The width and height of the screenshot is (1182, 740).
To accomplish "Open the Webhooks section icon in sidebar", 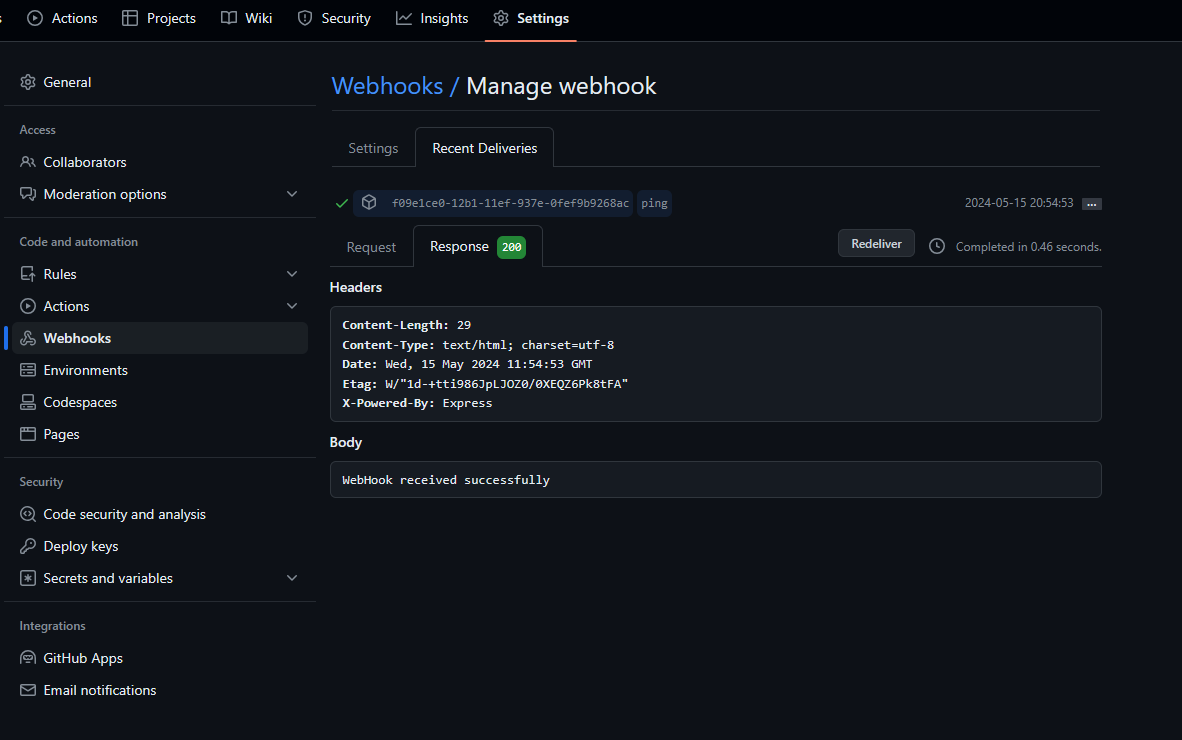I will 28,338.
